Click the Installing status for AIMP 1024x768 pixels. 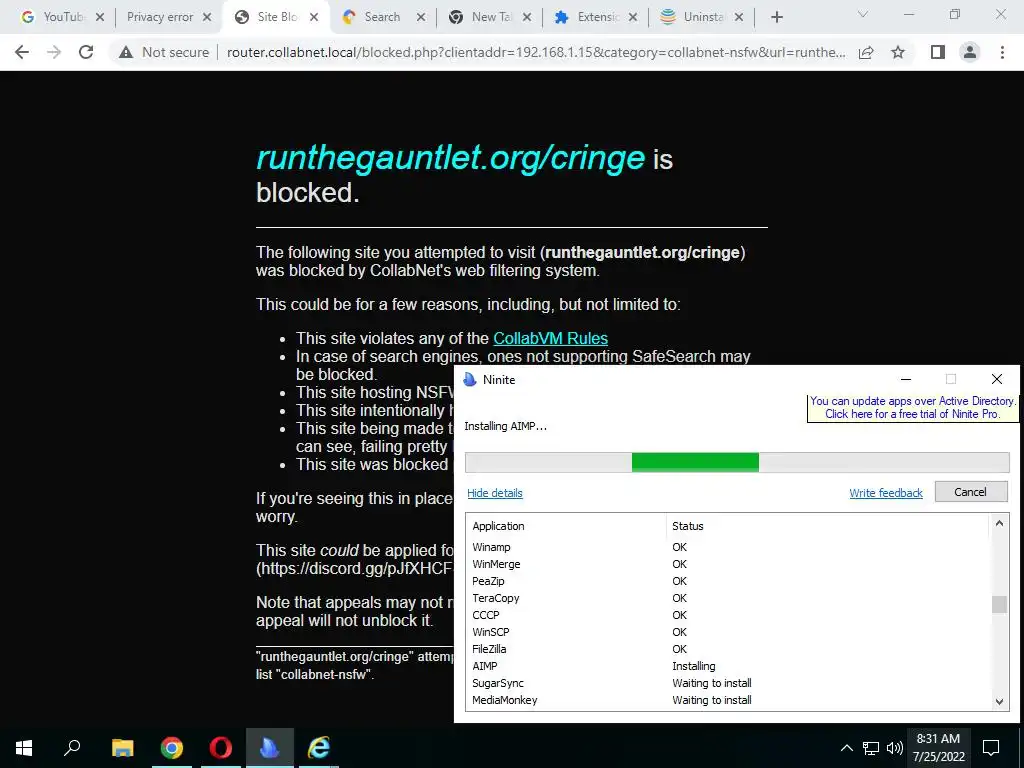click(694, 666)
